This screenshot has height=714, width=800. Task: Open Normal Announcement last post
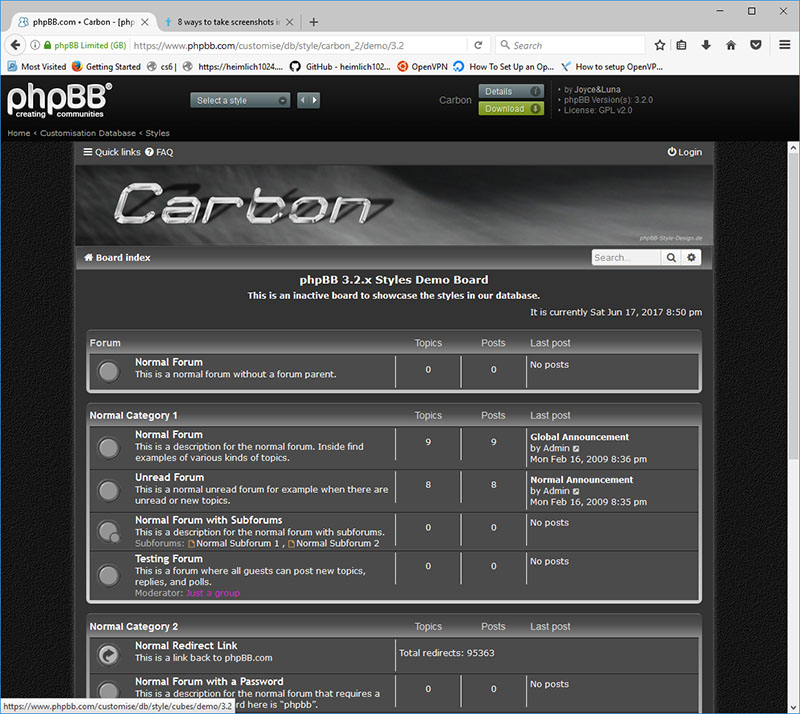point(581,480)
